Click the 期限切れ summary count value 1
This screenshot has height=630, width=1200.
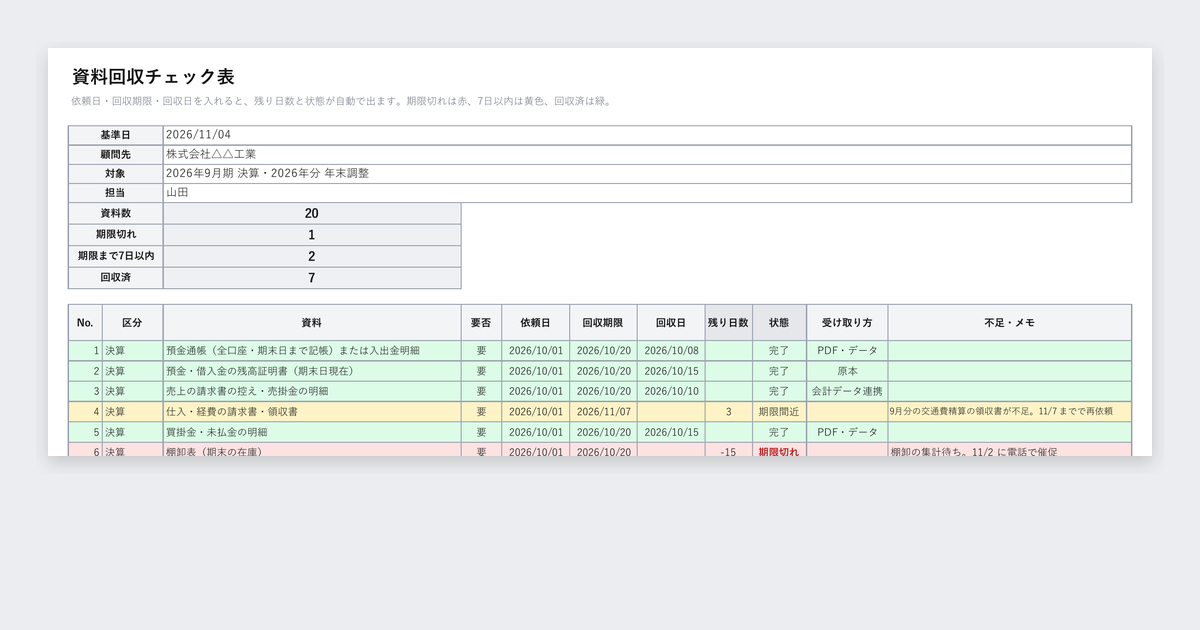click(x=312, y=235)
